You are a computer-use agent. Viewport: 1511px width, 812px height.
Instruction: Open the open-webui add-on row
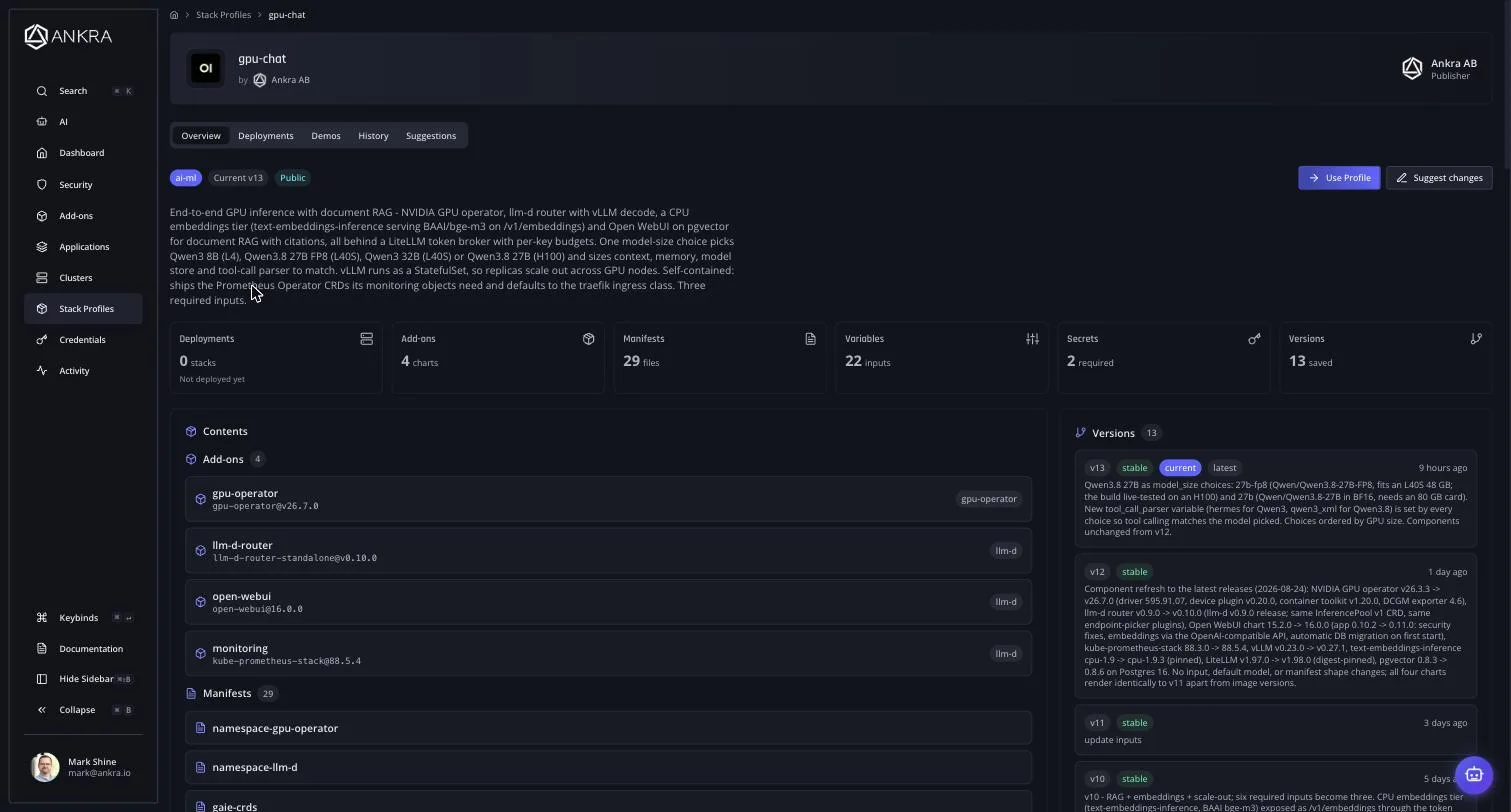coord(608,602)
